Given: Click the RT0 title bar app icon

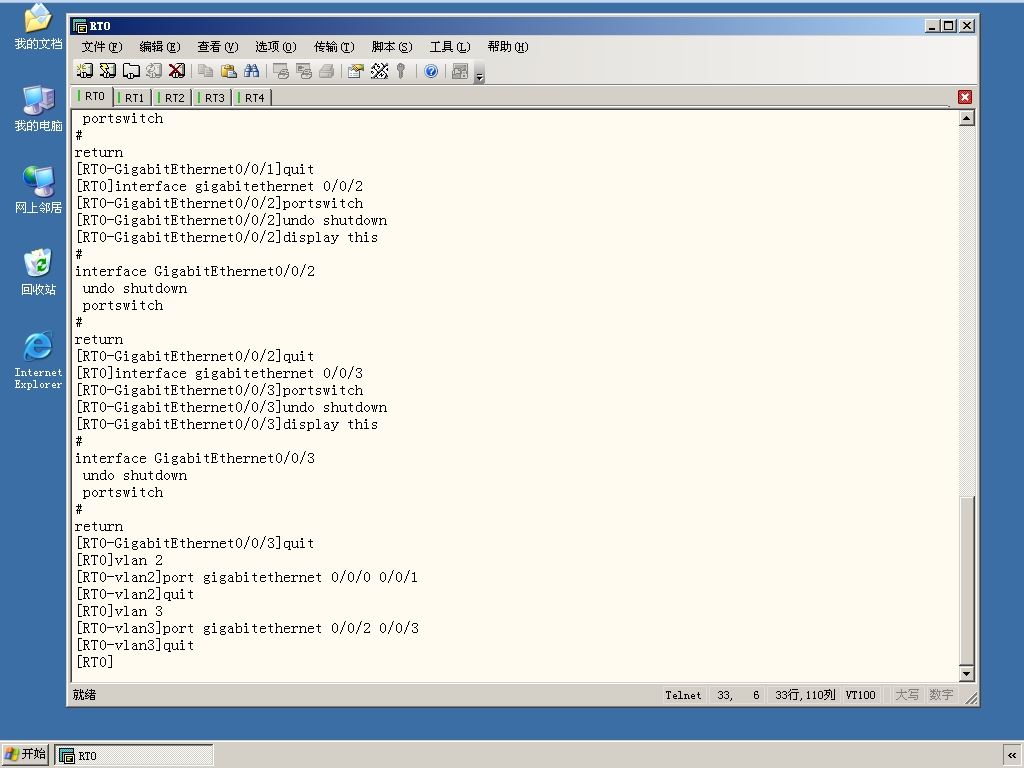Looking at the screenshot, I should coord(80,26).
